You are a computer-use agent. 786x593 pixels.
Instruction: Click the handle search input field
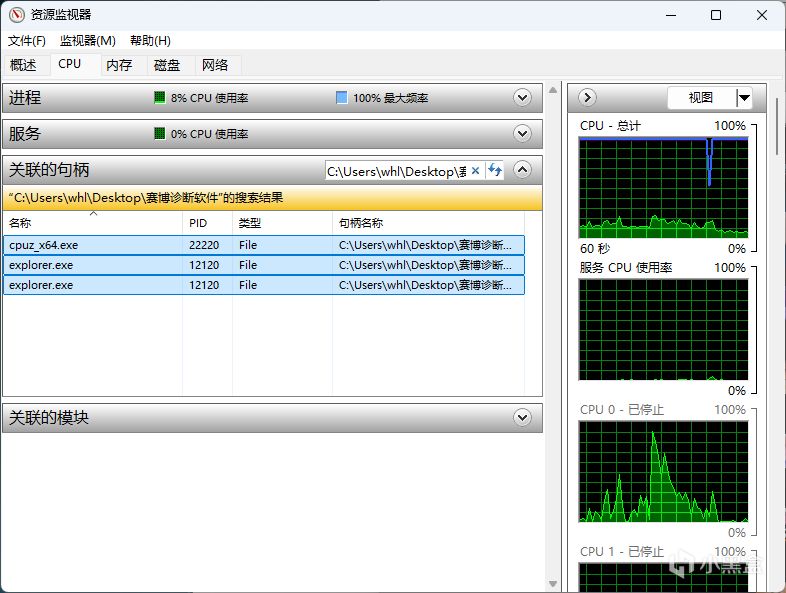[397, 171]
